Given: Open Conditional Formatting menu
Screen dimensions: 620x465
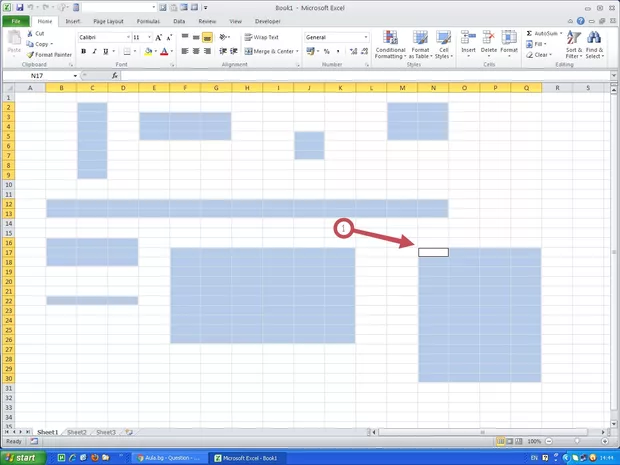Looking at the screenshot, I should coord(390,45).
